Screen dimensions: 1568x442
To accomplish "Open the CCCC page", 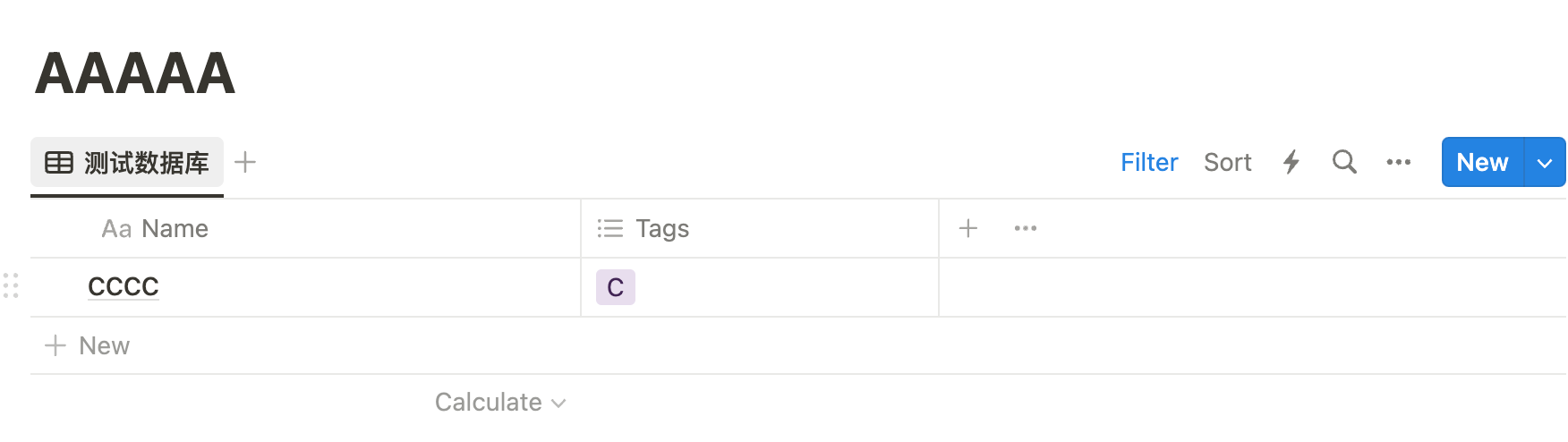I will click(x=124, y=286).
